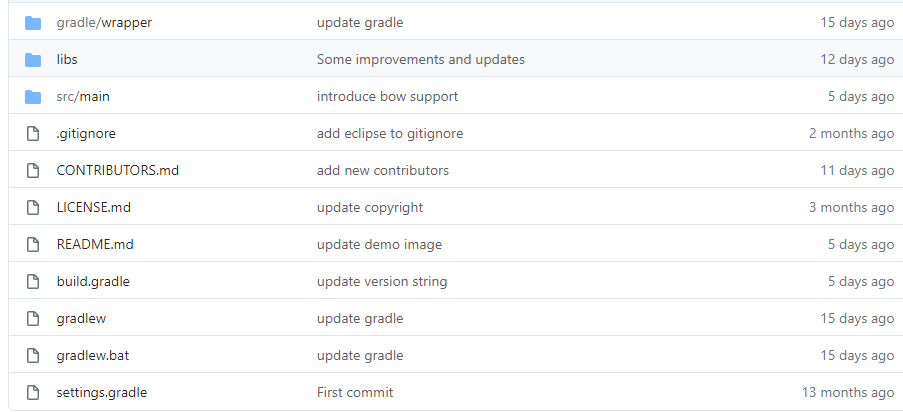
Task: Click the gradlew.bat file icon
Action: point(33,356)
